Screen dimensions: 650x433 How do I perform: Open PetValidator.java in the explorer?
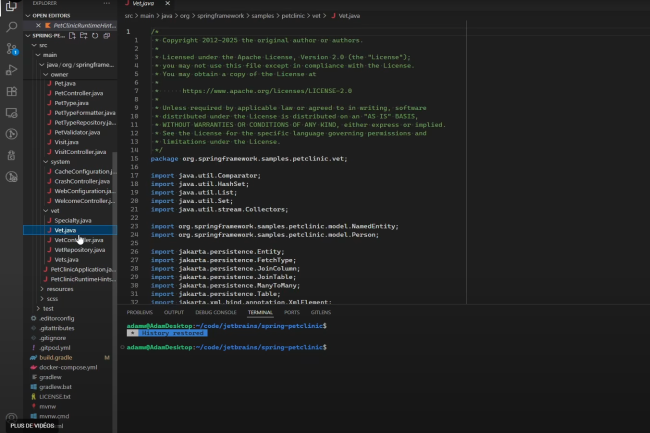[77, 133]
